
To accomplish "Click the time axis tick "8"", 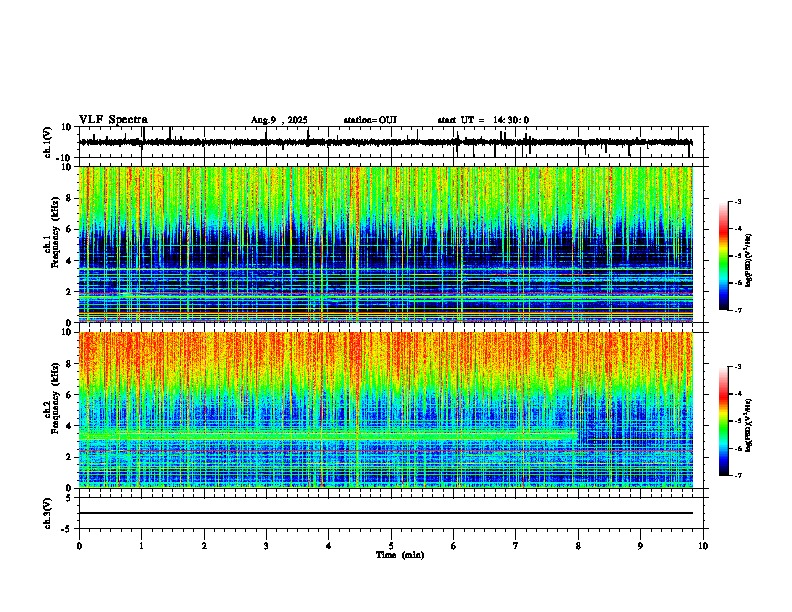I will pyautogui.click(x=578, y=546).
